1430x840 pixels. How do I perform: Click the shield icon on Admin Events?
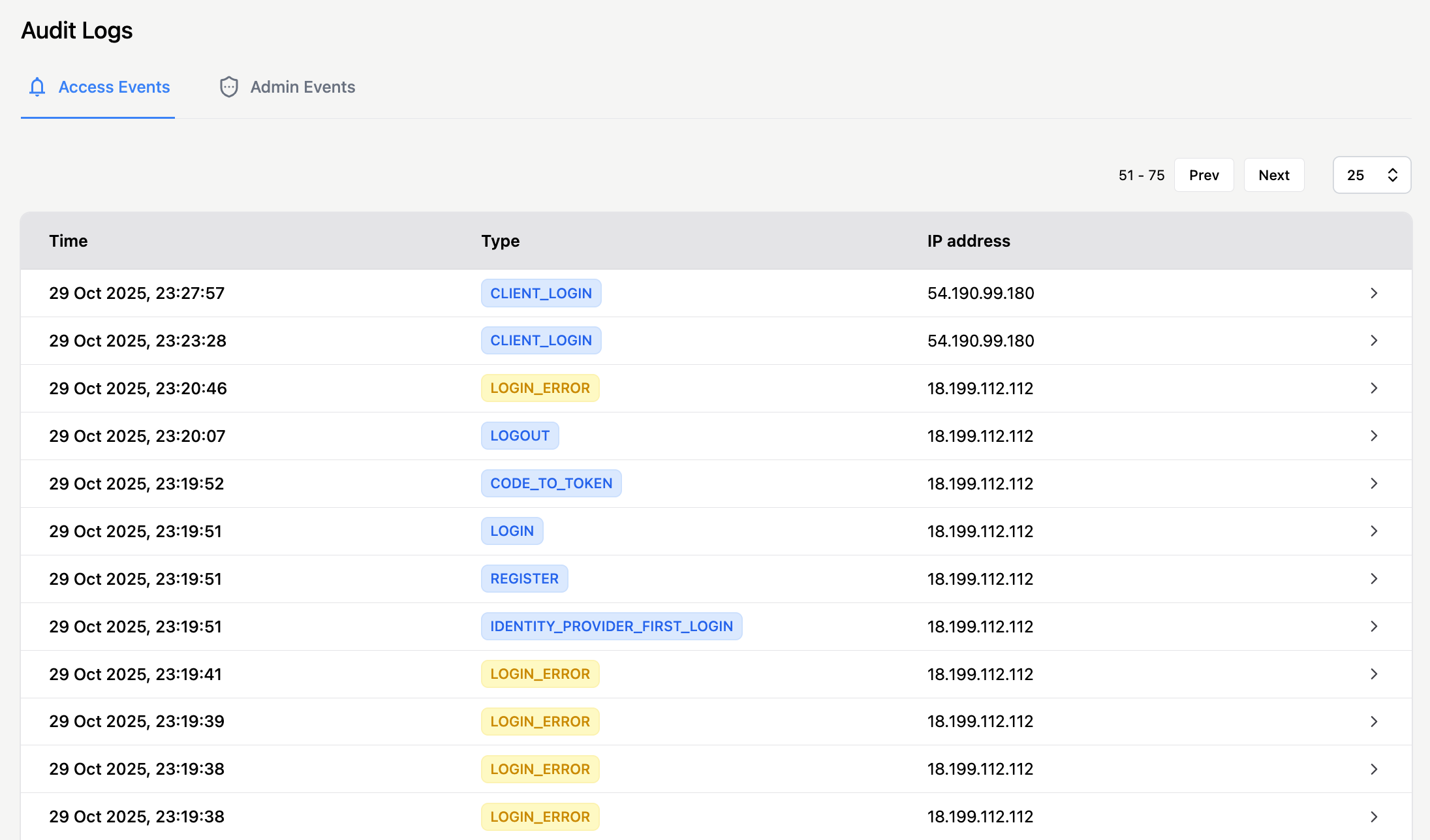pos(228,87)
